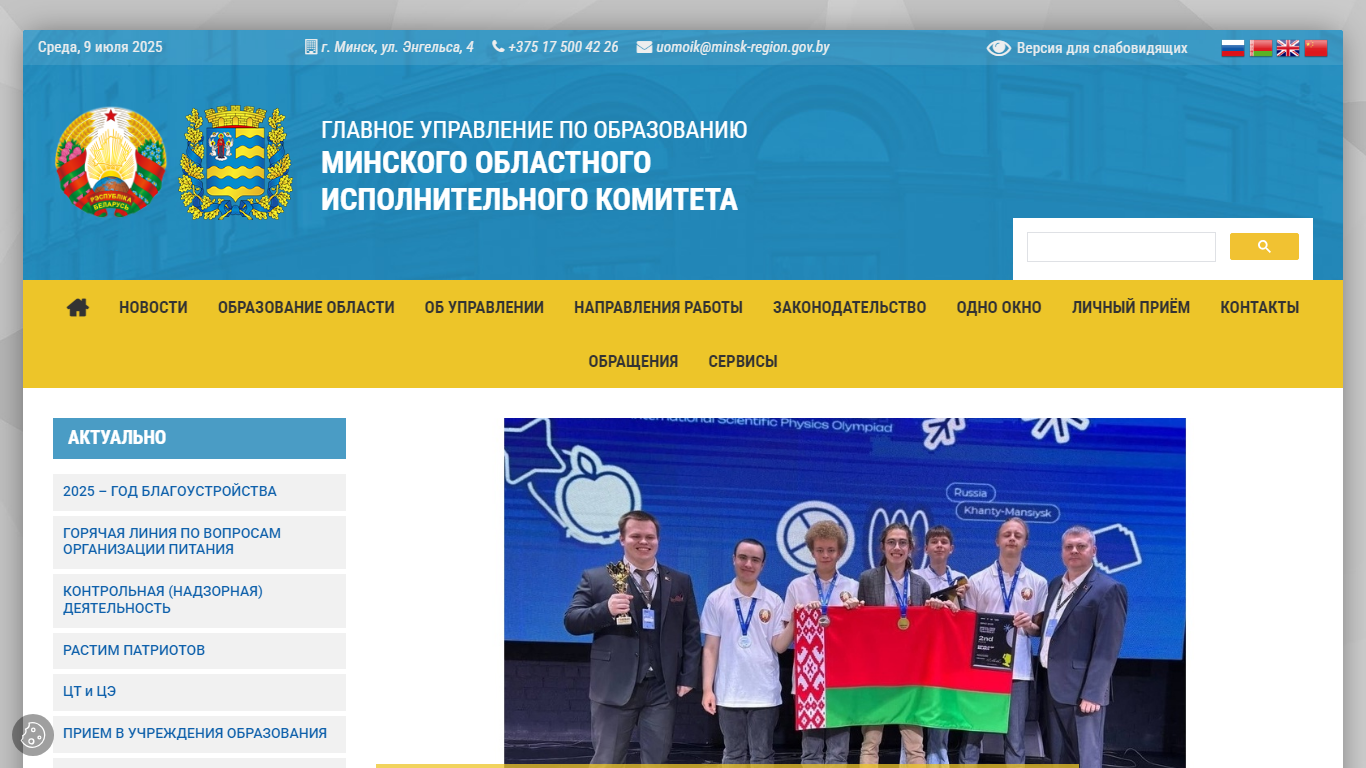Click the Minsk region coat of arms
Image resolution: width=1366 pixels, height=768 pixels.
[235, 163]
